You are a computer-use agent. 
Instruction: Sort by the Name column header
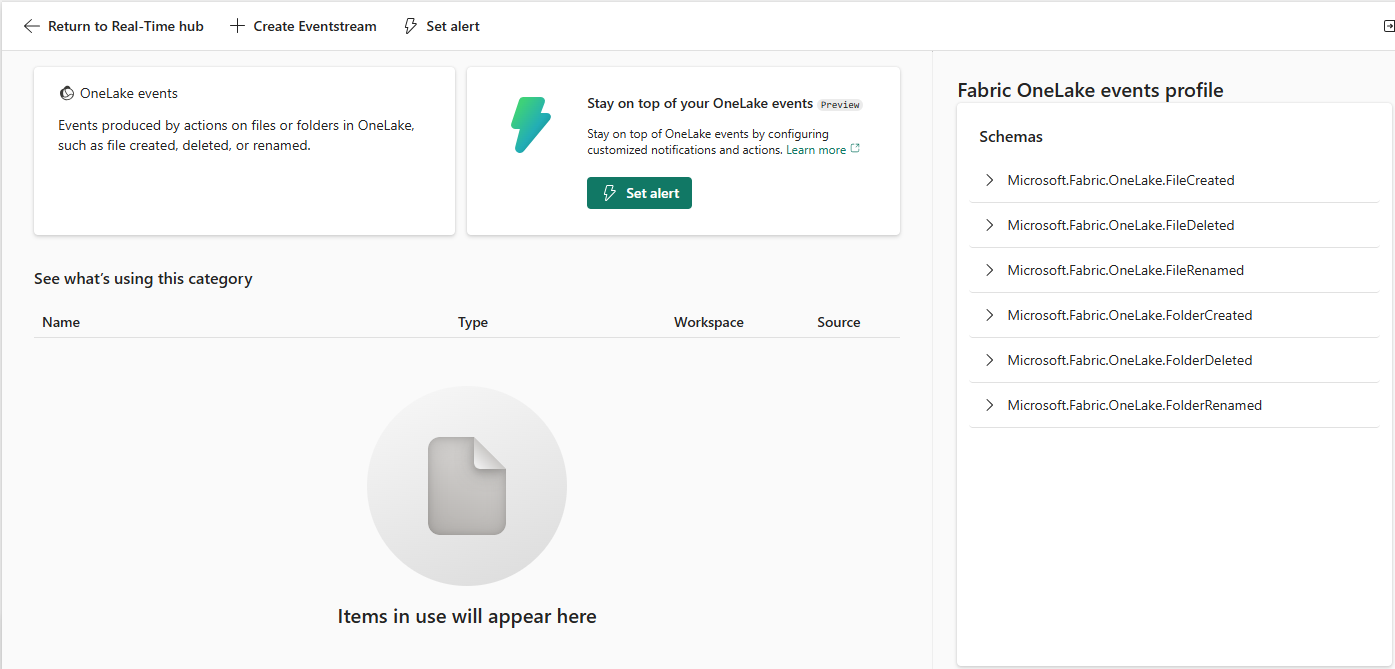click(x=61, y=322)
